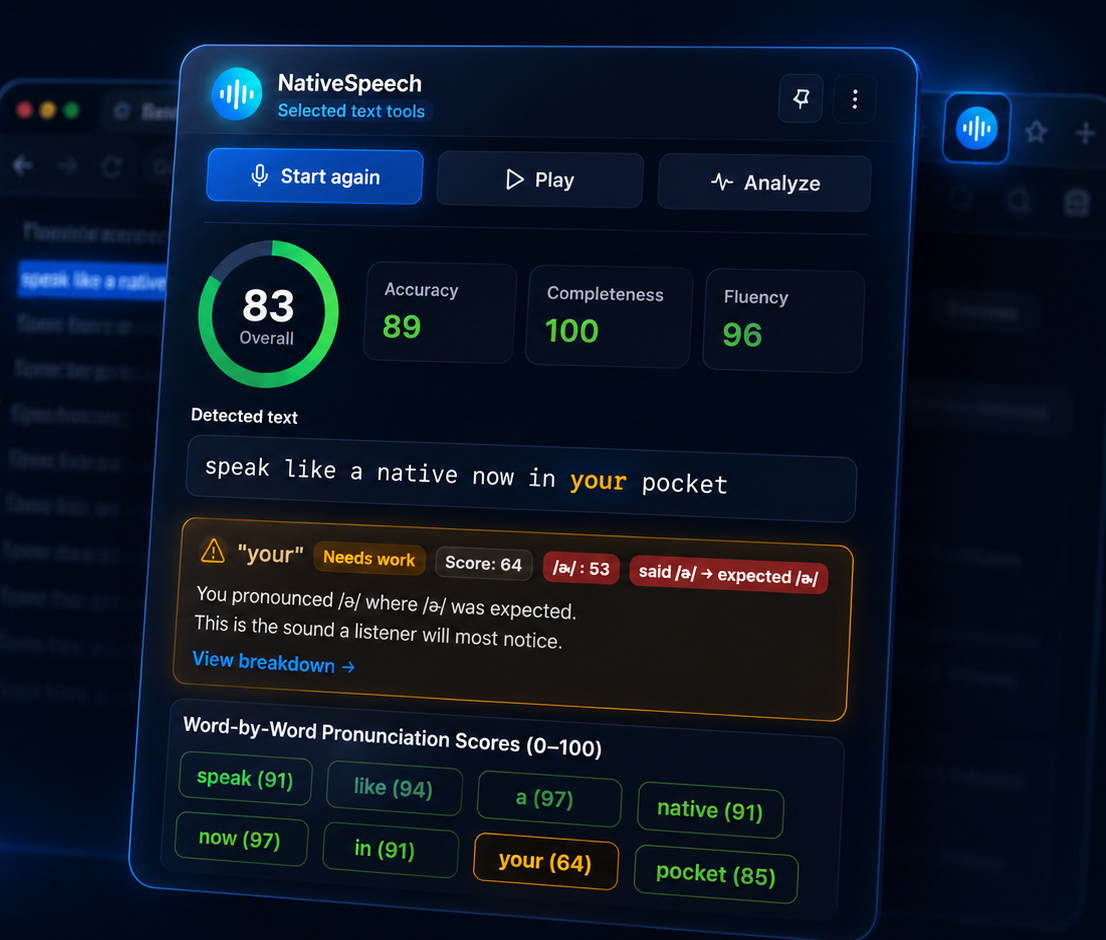
Task: Click the Start again microphone button
Action: (315, 176)
